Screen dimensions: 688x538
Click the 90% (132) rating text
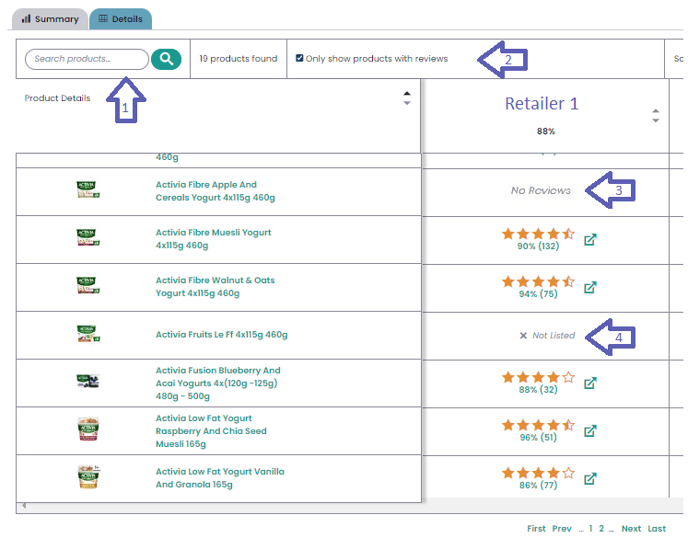coord(538,246)
